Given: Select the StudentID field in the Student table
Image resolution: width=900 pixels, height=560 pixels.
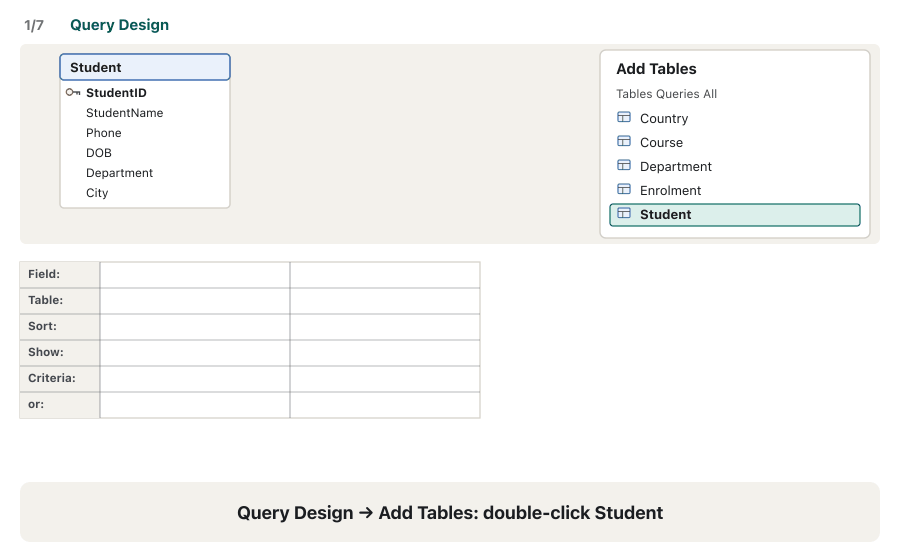Looking at the screenshot, I should coord(116,93).
